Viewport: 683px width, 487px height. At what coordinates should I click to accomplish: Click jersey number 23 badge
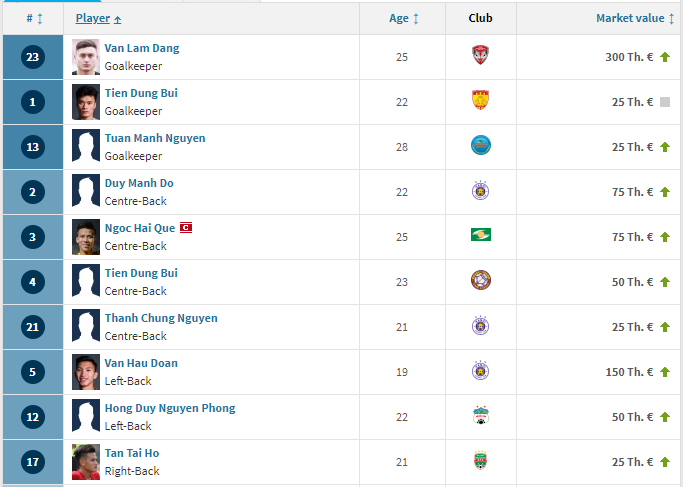pyautogui.click(x=33, y=57)
